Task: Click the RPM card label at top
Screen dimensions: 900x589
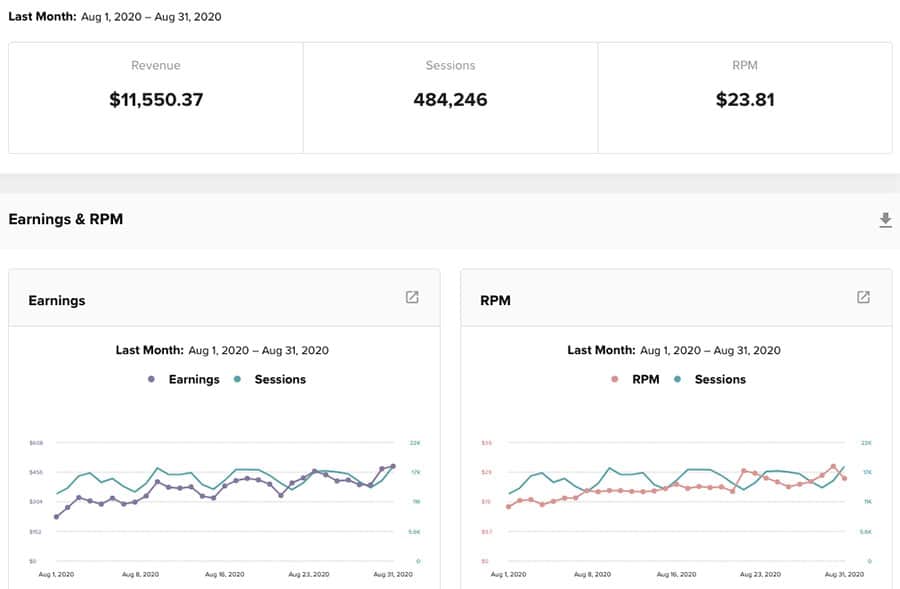Action: (745, 65)
